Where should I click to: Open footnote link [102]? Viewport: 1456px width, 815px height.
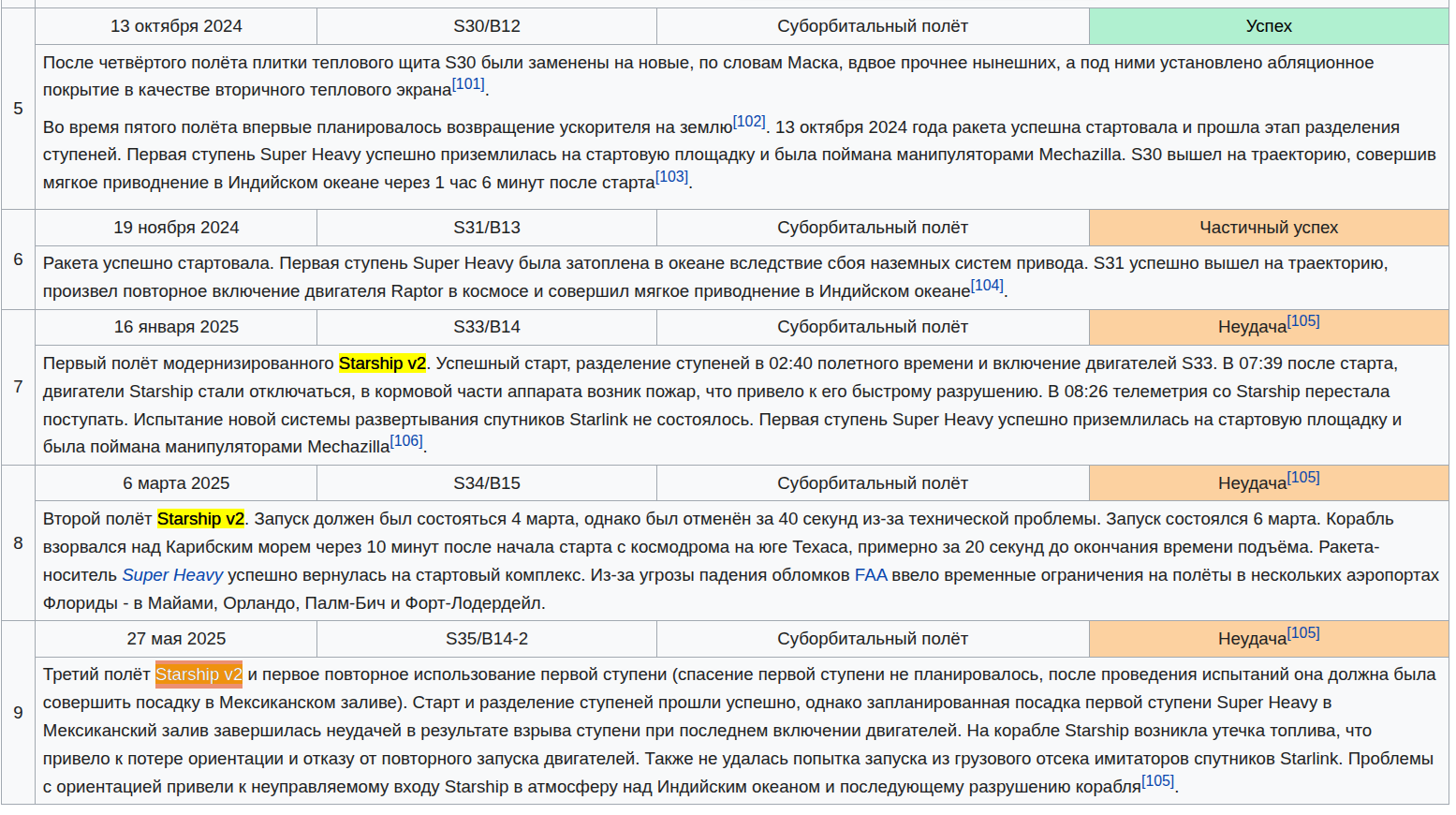click(749, 122)
